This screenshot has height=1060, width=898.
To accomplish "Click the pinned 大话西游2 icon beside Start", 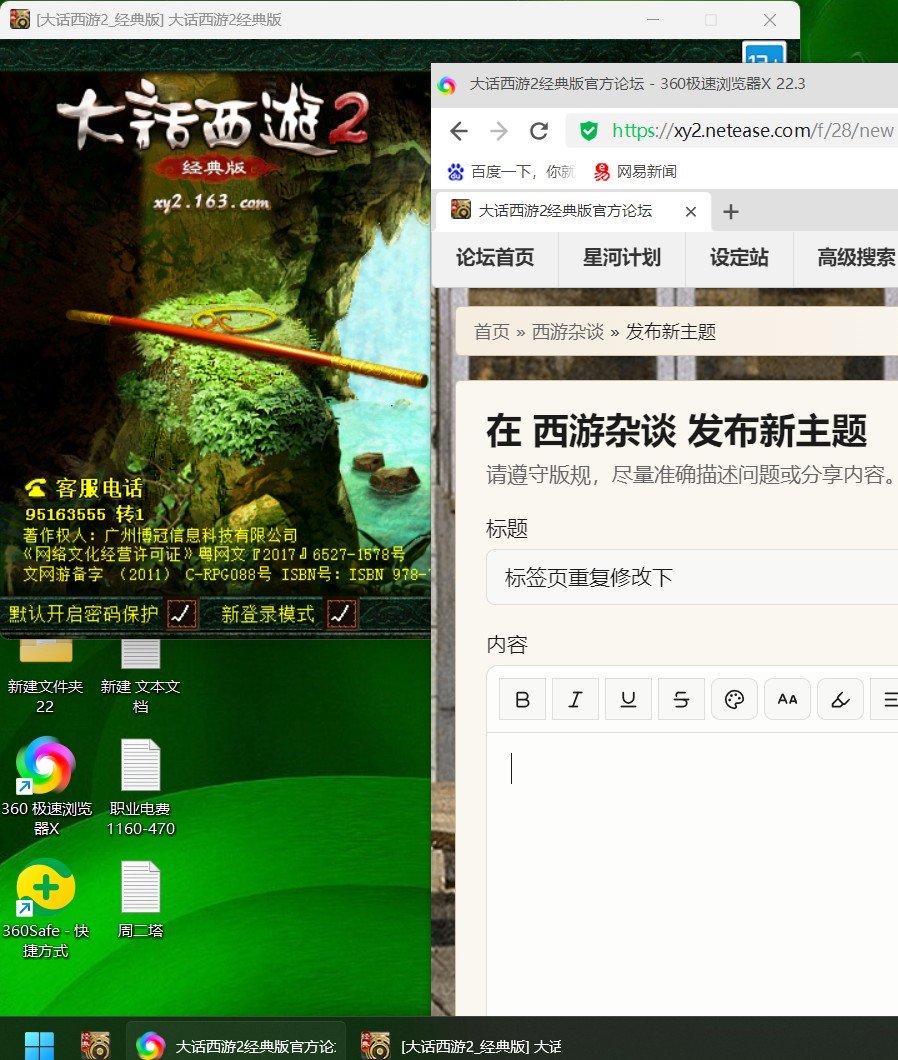I will pyautogui.click(x=95, y=1045).
